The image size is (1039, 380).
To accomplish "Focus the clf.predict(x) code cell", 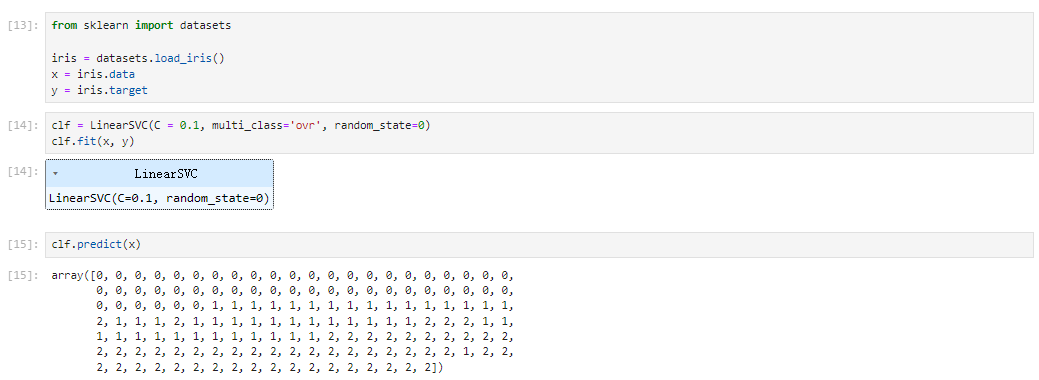I will (539, 244).
